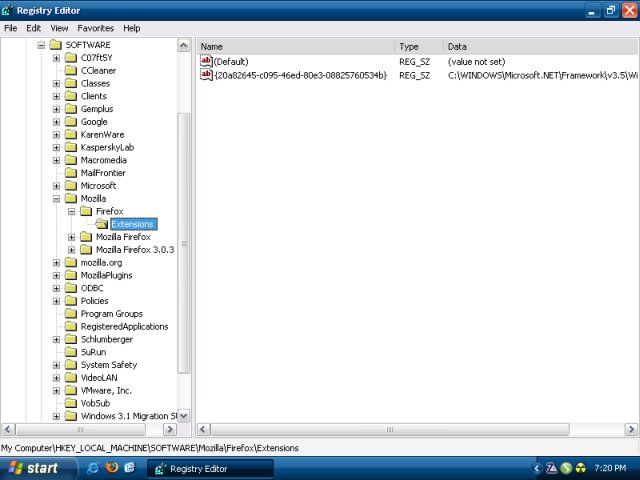The width and height of the screenshot is (640, 480).
Task: Click the VideoLAN key folder icon
Action: [x=71, y=378]
